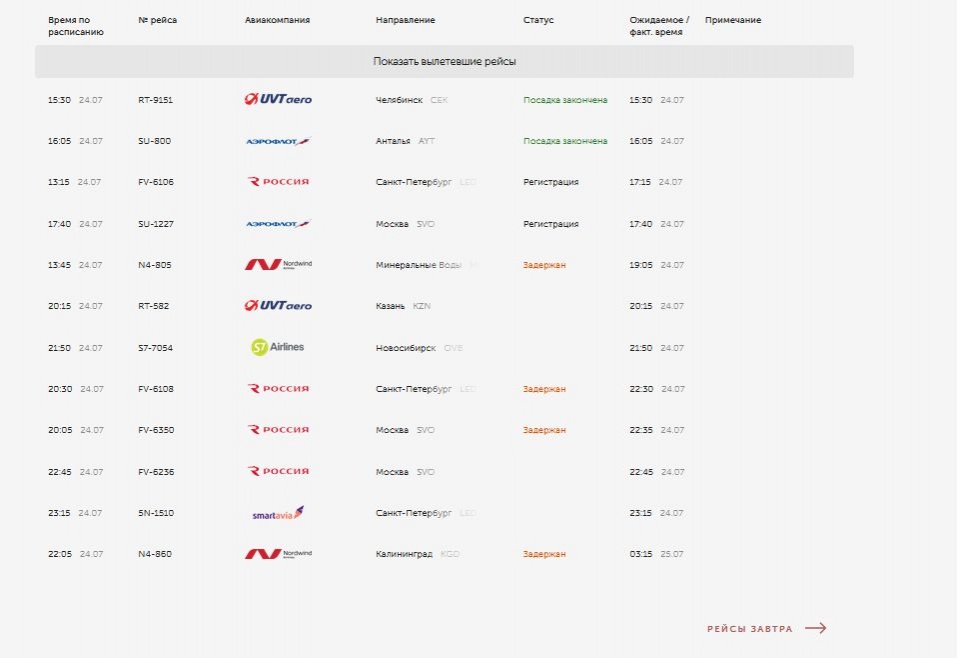The height and width of the screenshot is (658, 957).
Task: Select flight number SU-1227
Action: coord(156,224)
